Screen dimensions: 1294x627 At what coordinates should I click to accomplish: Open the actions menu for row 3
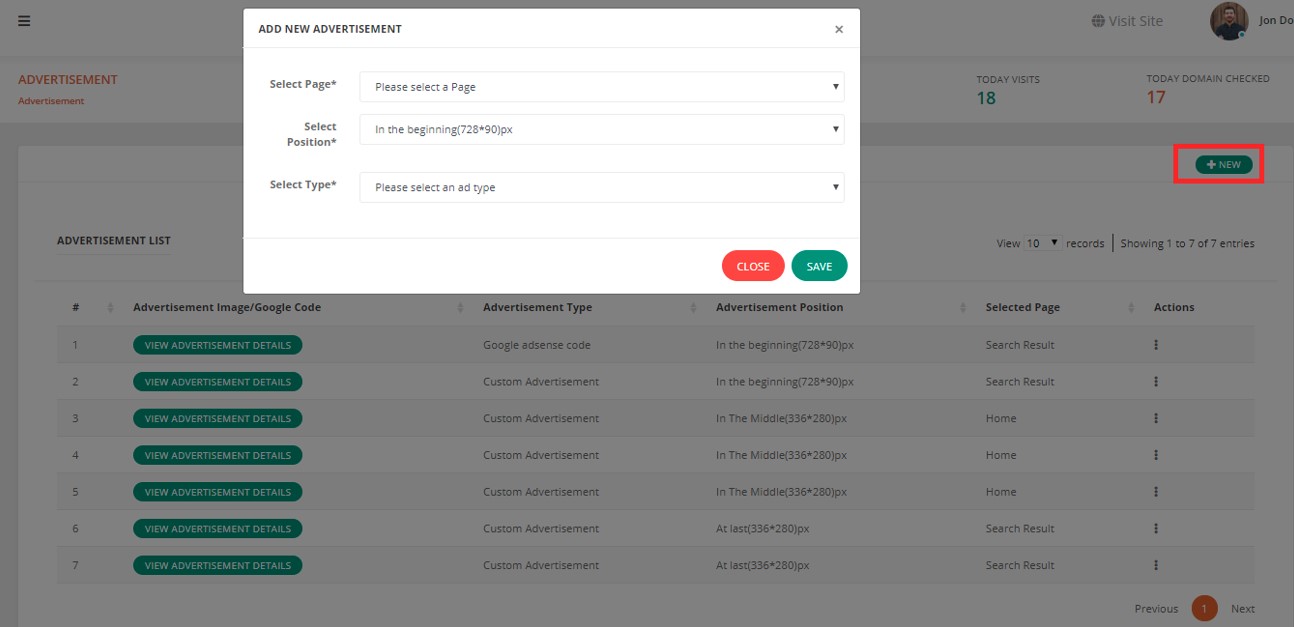click(1156, 419)
